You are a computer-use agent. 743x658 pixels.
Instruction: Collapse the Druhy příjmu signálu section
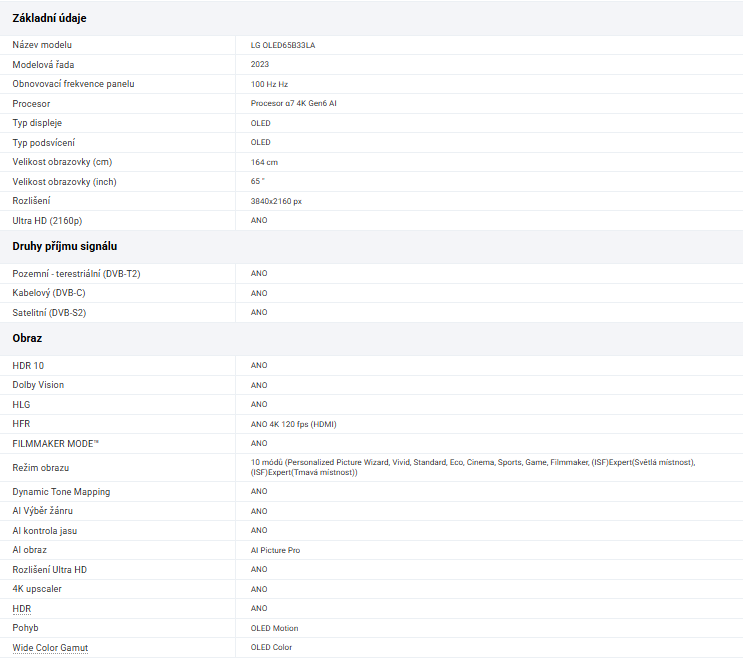coord(64,246)
